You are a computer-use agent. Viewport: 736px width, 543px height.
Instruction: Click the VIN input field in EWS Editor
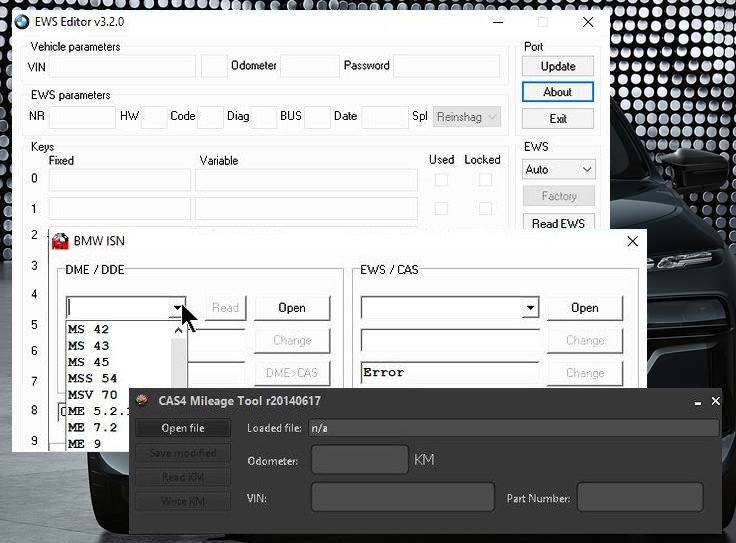point(122,66)
